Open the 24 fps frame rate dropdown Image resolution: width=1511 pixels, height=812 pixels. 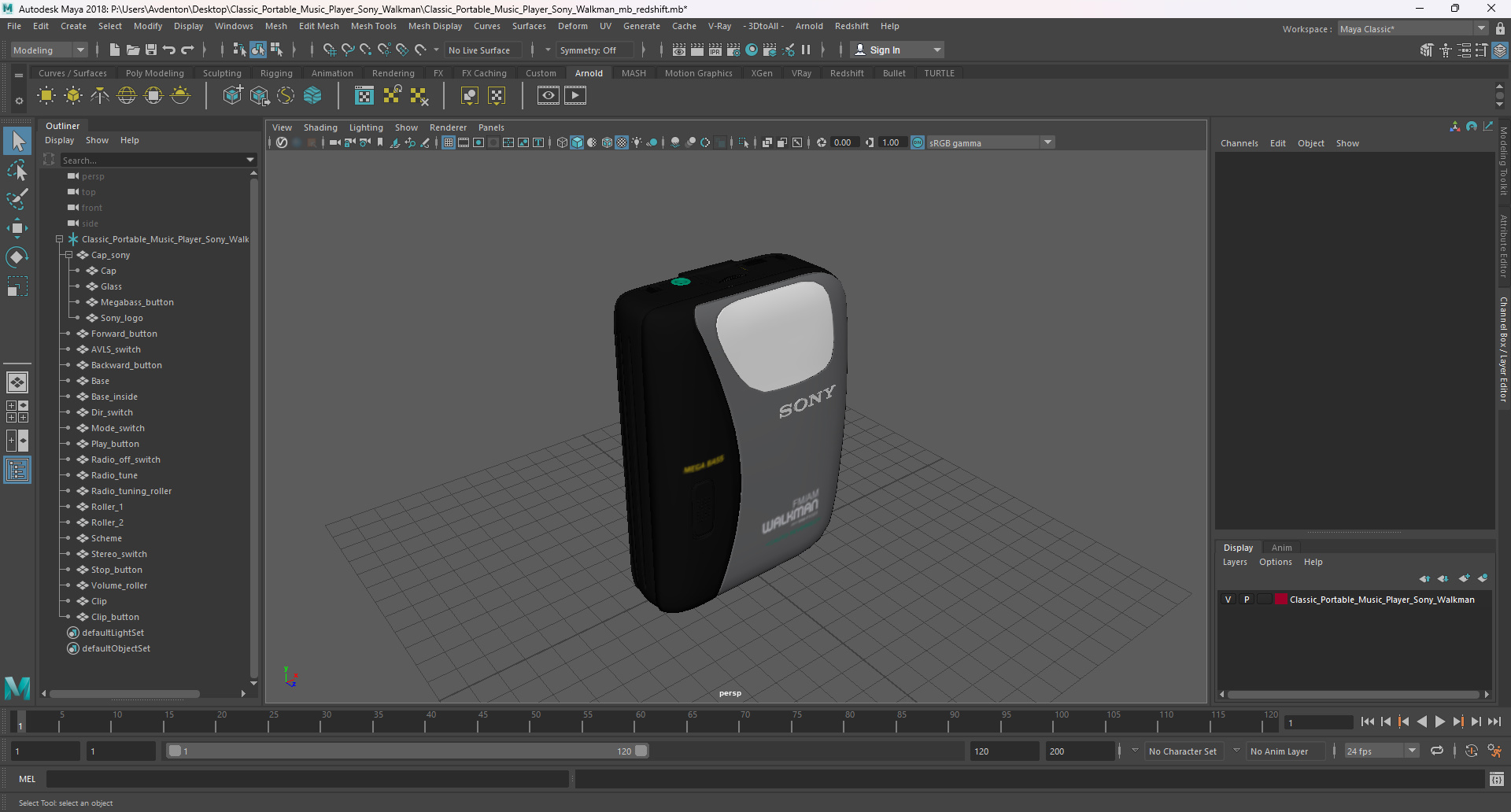coord(1382,751)
